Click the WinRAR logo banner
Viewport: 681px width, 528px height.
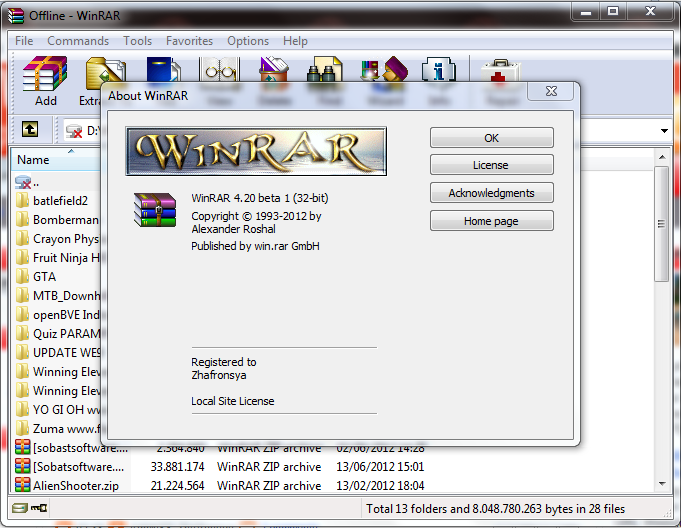click(256, 151)
